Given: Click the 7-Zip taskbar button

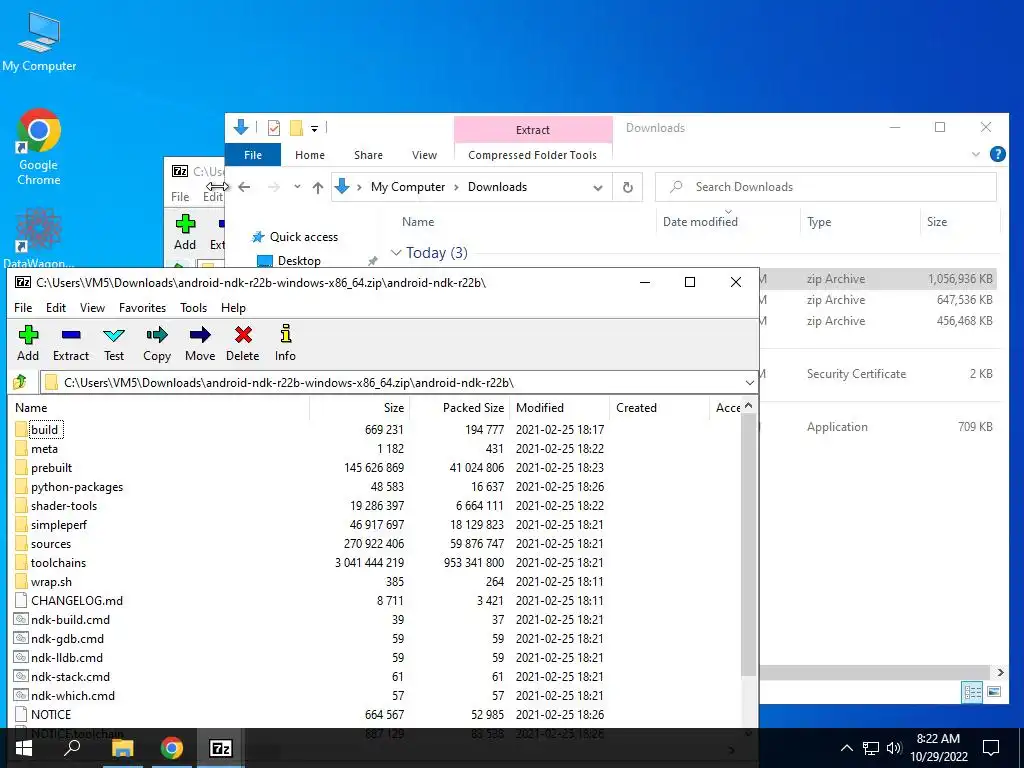Looking at the screenshot, I should pyautogui.click(x=221, y=748).
